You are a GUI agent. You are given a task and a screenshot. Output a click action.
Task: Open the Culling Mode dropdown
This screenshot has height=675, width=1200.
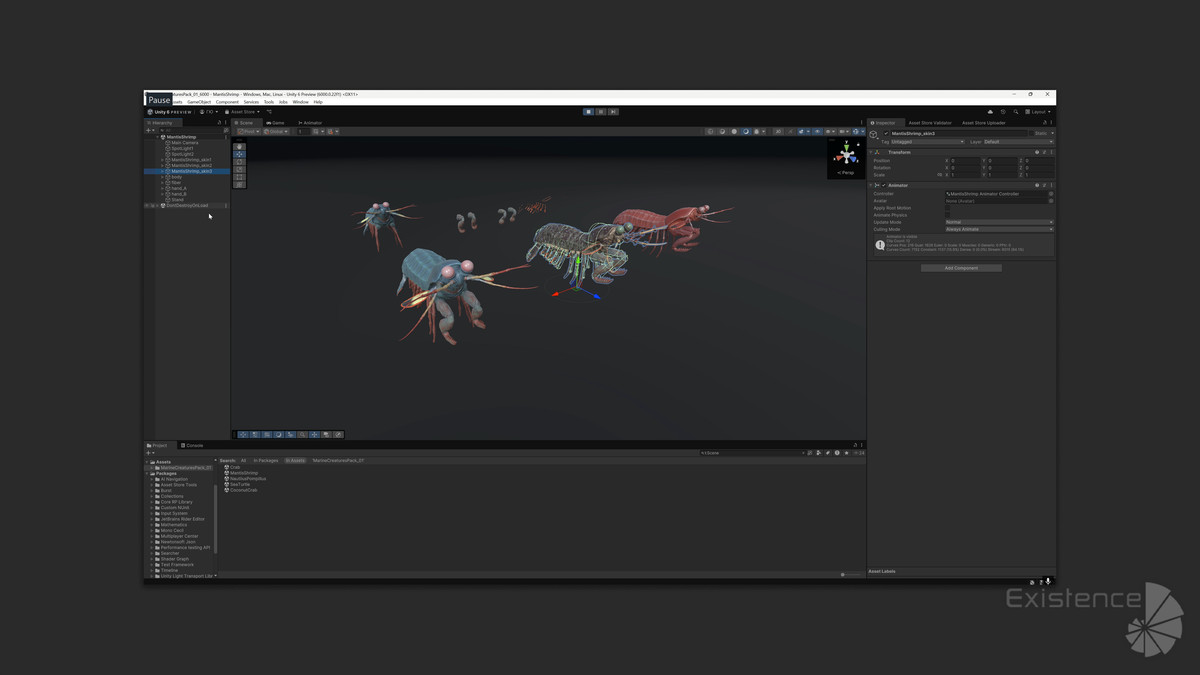point(998,229)
